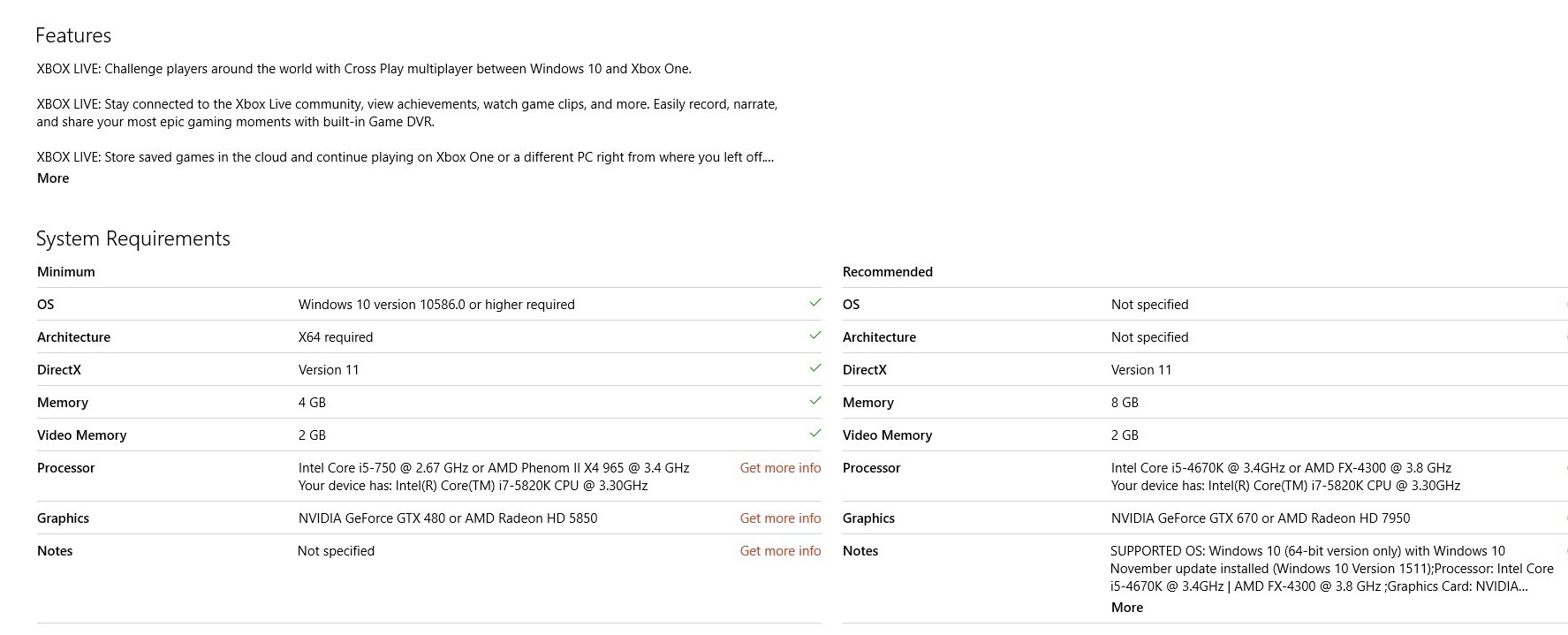Open Get more info for Graphics

click(780, 518)
